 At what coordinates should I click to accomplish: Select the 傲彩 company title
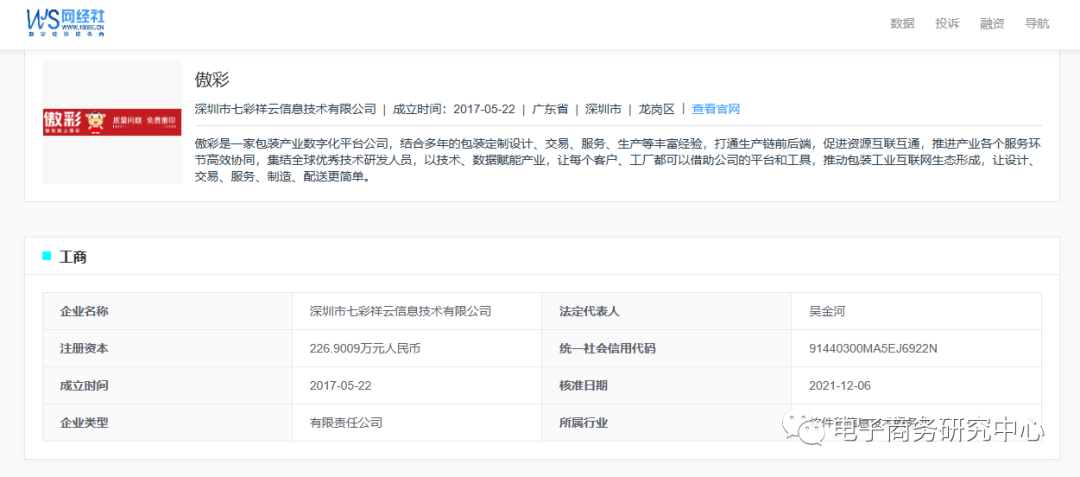pos(212,78)
